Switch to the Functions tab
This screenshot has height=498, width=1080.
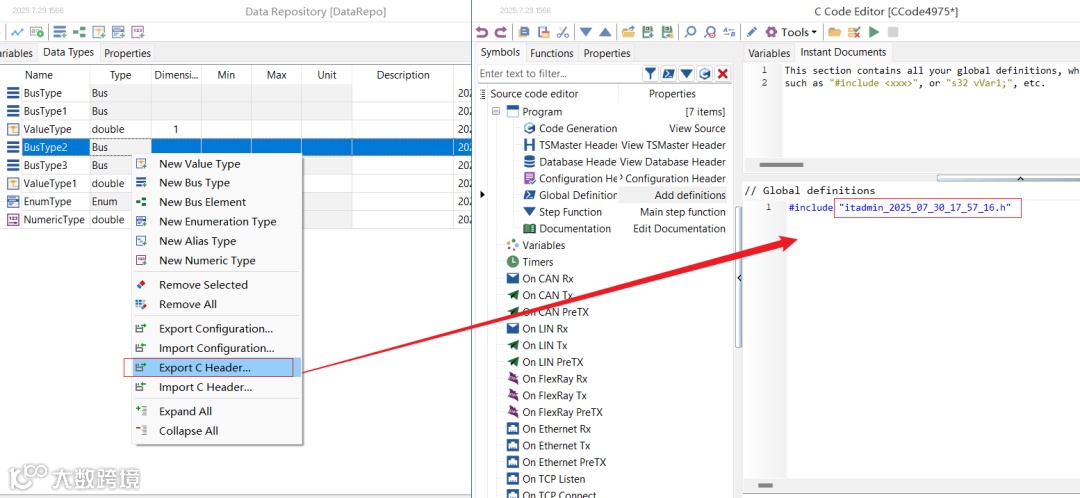pyautogui.click(x=551, y=53)
